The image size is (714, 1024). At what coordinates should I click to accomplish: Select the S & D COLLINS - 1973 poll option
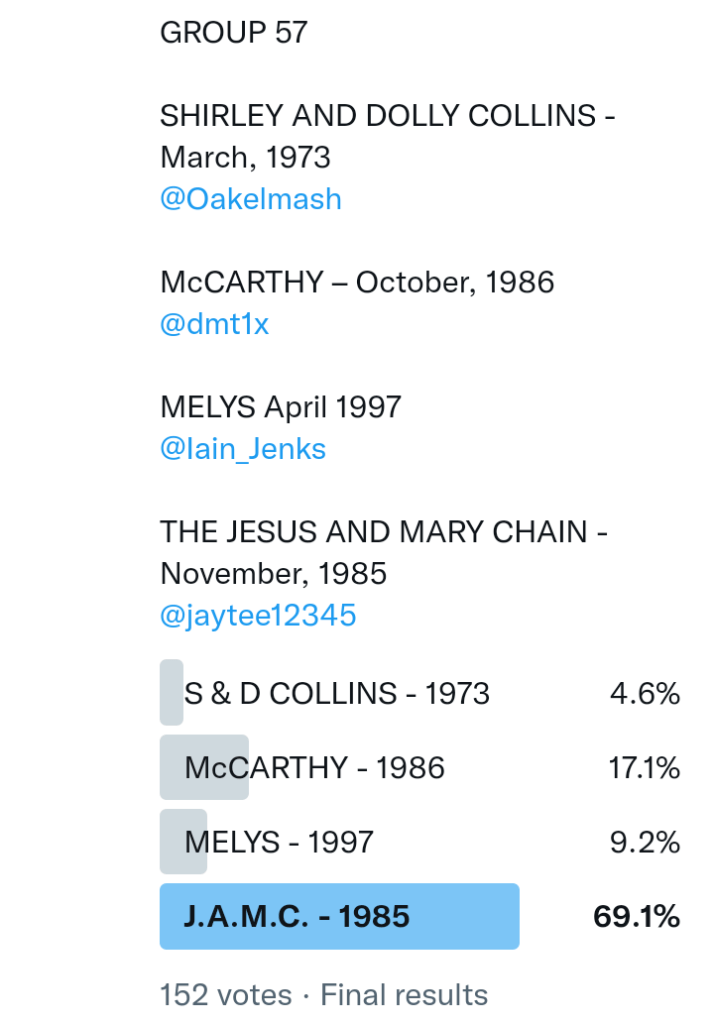(x=337, y=693)
